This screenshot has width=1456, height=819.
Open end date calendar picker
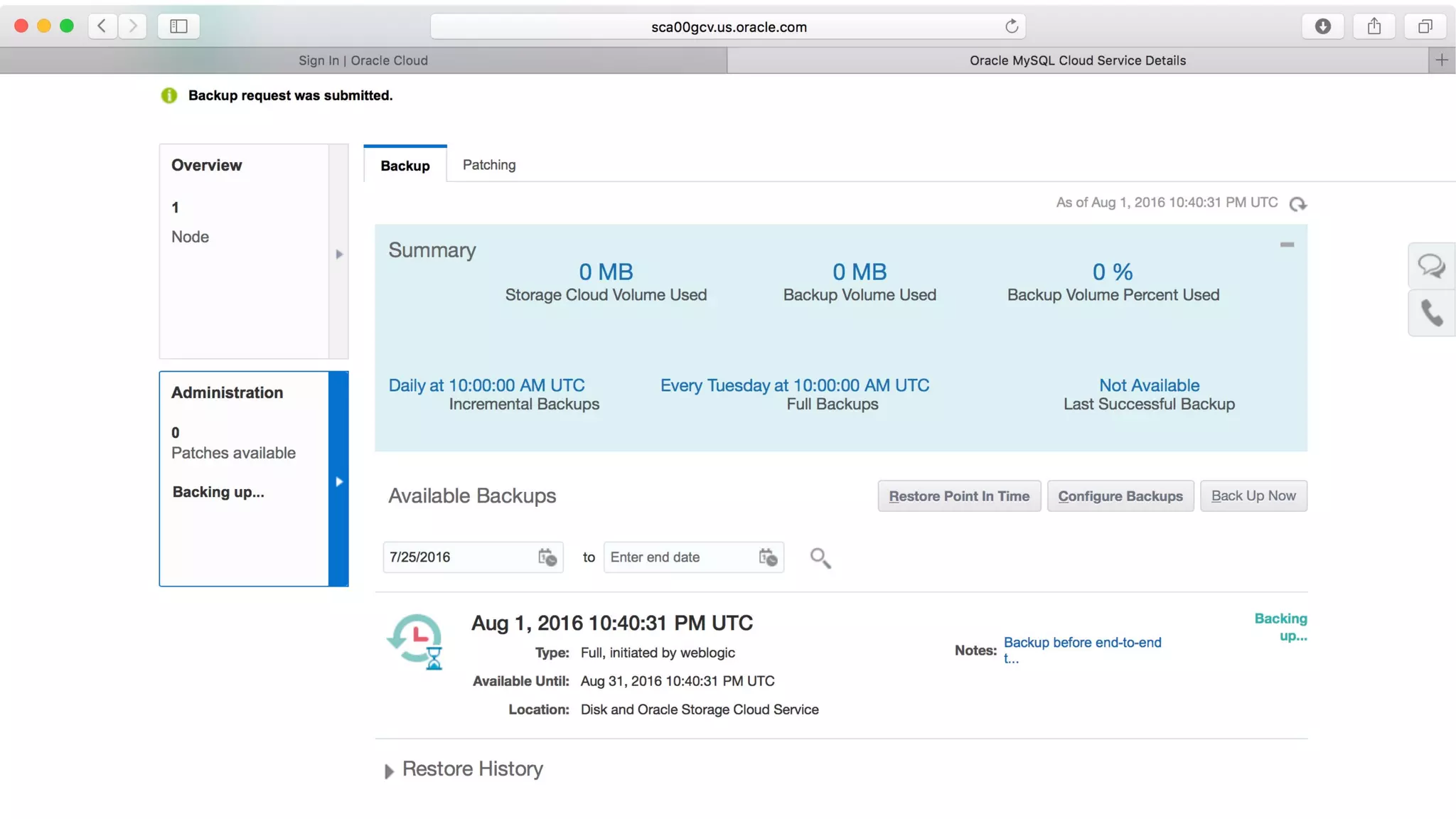tap(768, 557)
